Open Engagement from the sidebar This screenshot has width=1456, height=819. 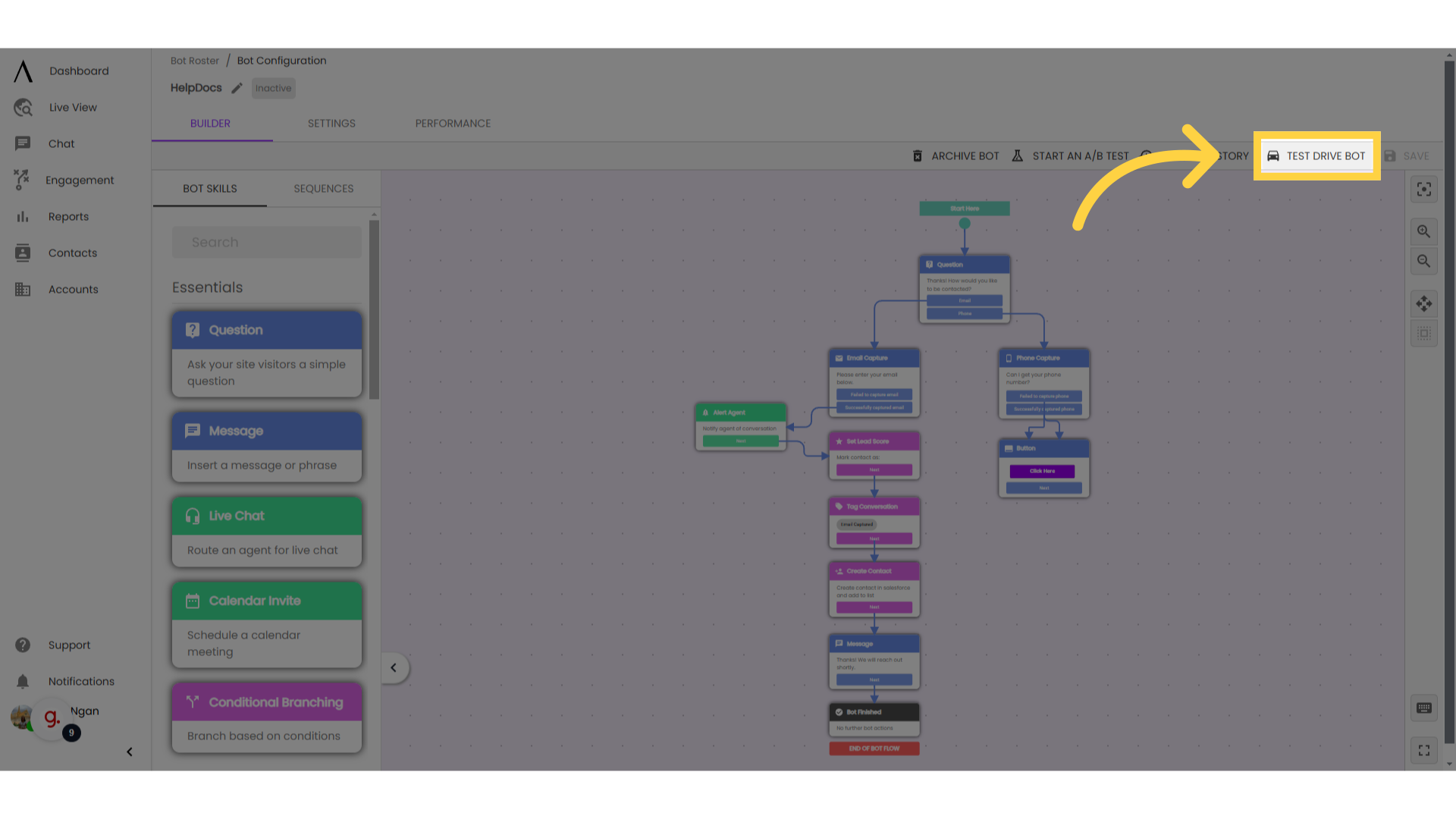click(80, 180)
